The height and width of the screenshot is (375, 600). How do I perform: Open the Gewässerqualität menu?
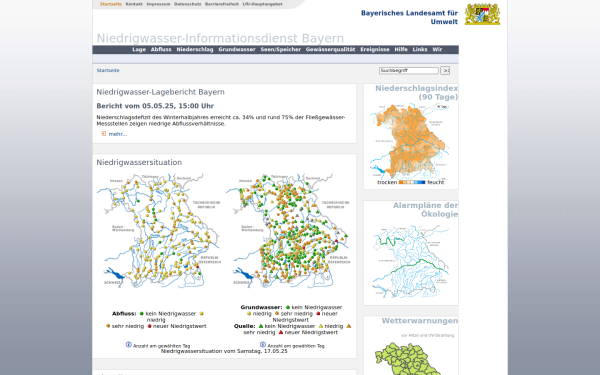click(x=330, y=49)
